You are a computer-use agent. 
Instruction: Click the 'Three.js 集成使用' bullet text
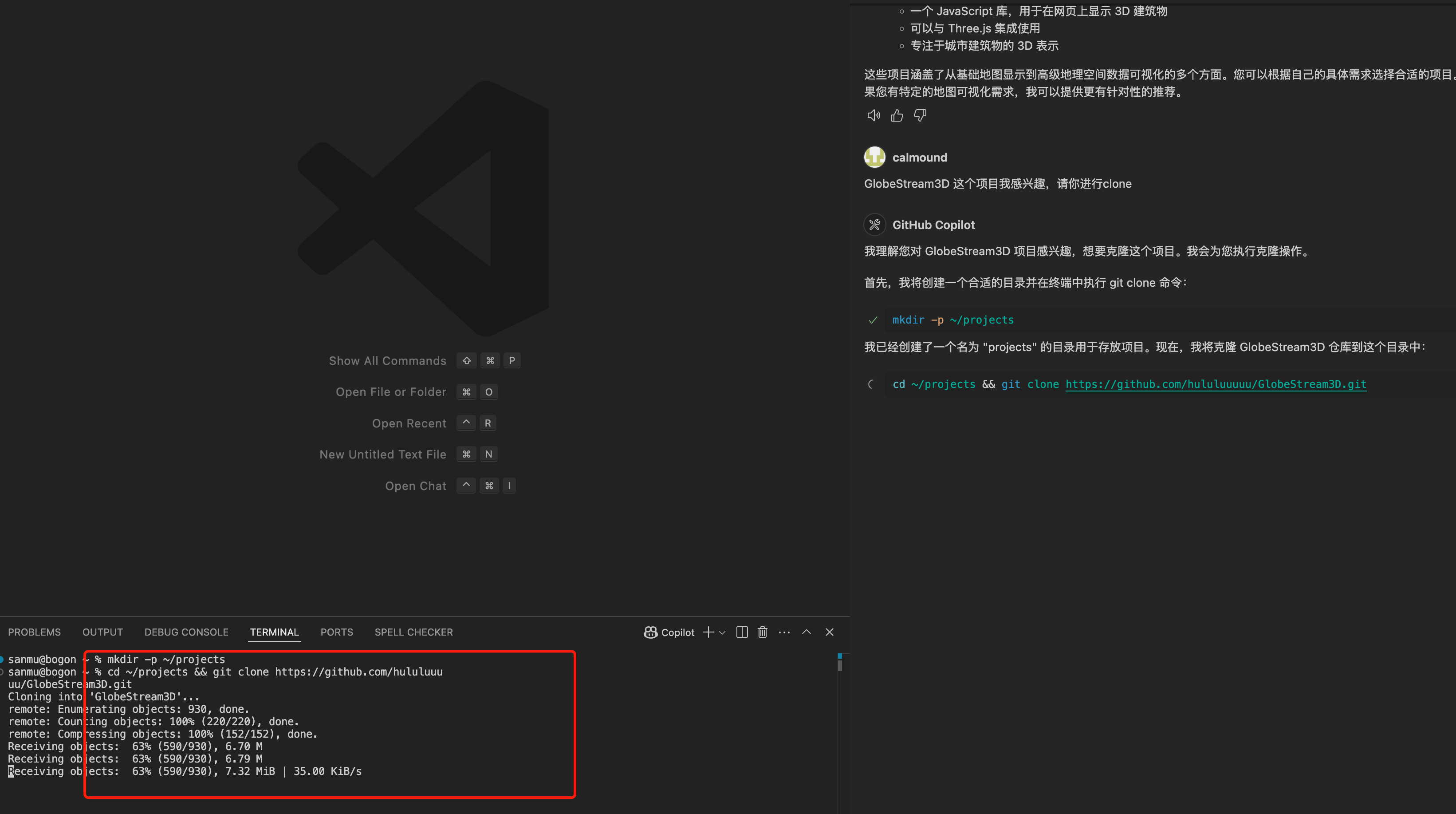point(975,28)
